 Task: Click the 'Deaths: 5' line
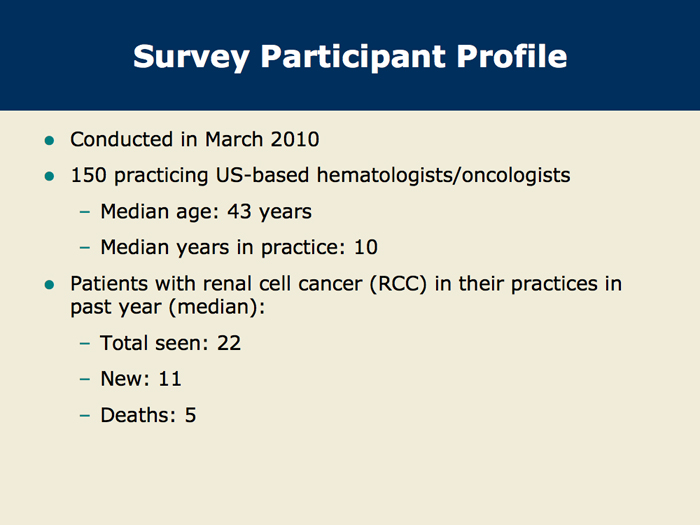[148, 415]
